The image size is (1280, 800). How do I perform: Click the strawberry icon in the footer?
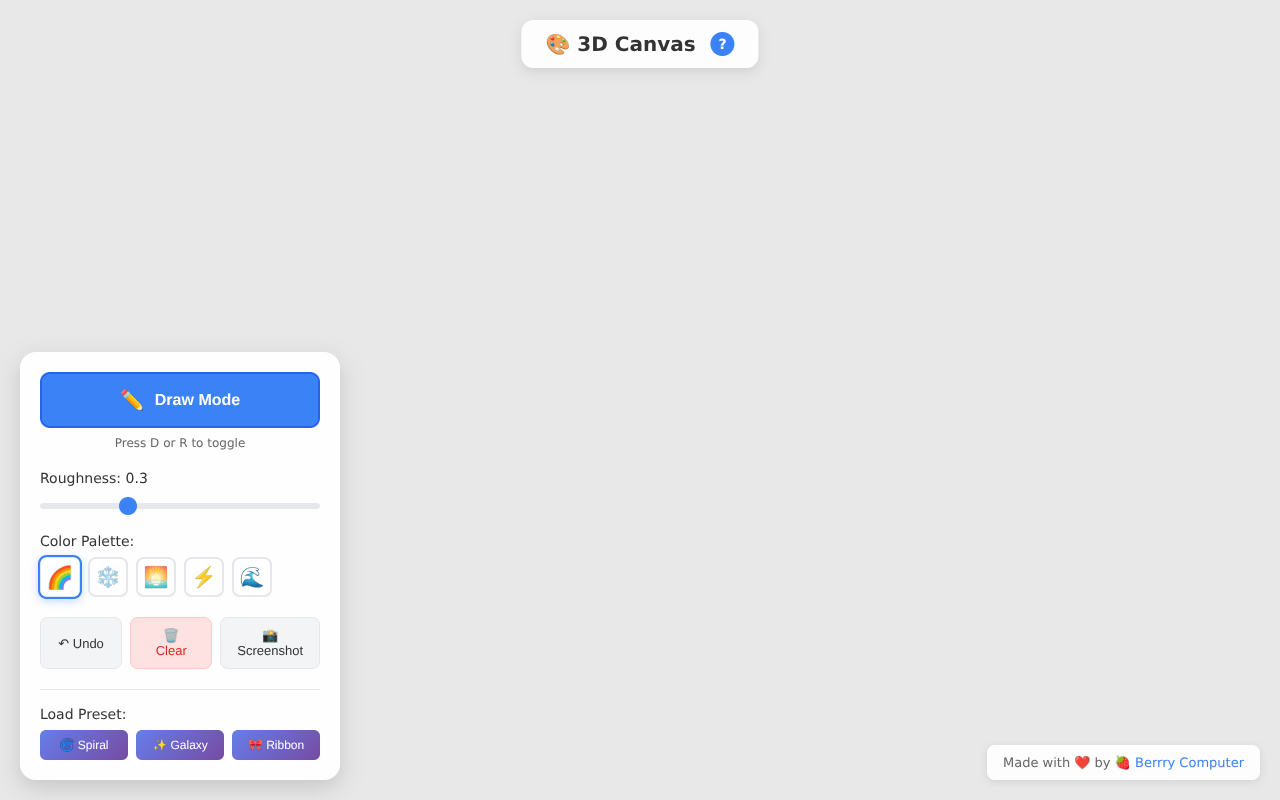pos(1121,762)
